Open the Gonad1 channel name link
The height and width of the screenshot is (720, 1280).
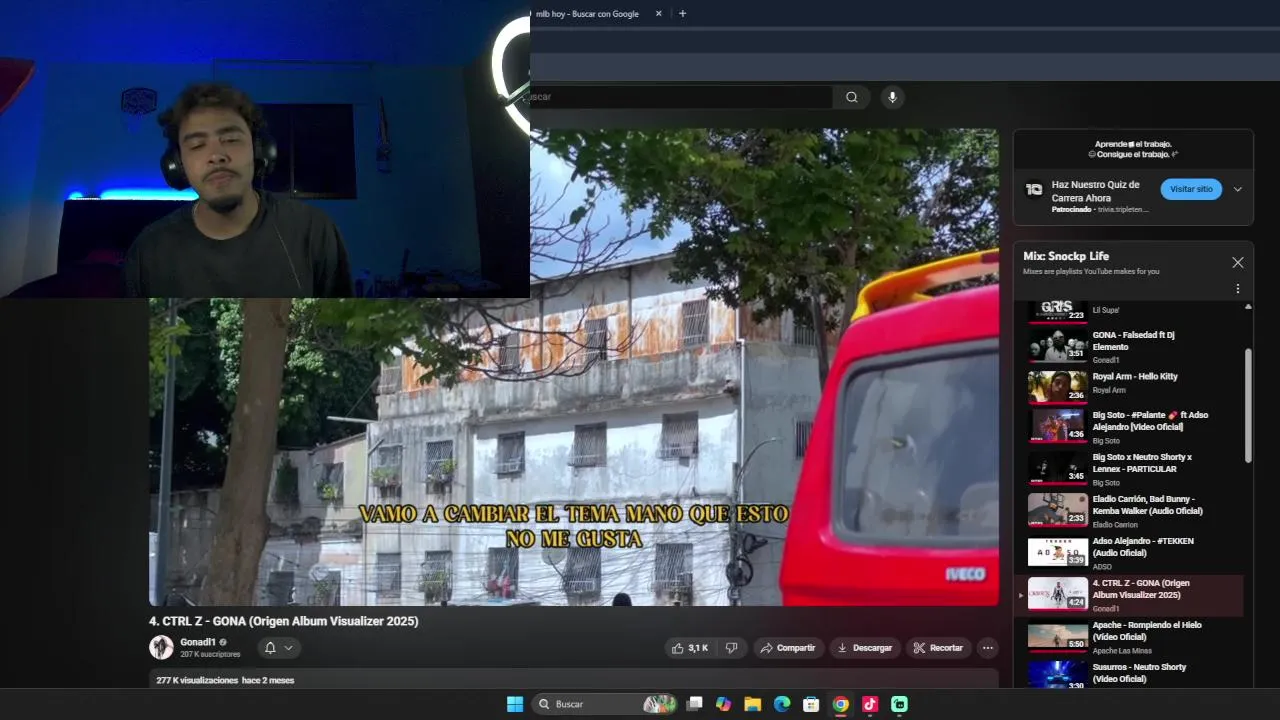pyautogui.click(x=198, y=642)
